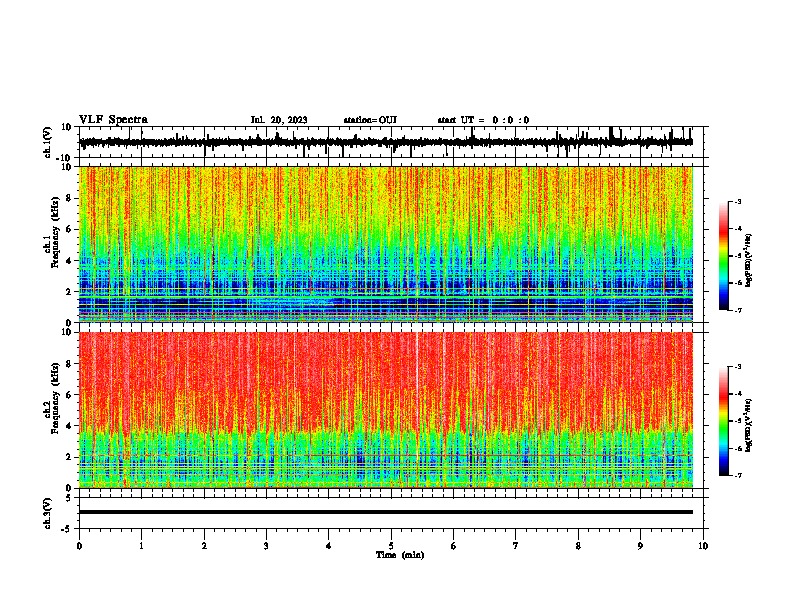Click the "ch.1(V)" waveform axis label

pyautogui.click(x=47, y=142)
